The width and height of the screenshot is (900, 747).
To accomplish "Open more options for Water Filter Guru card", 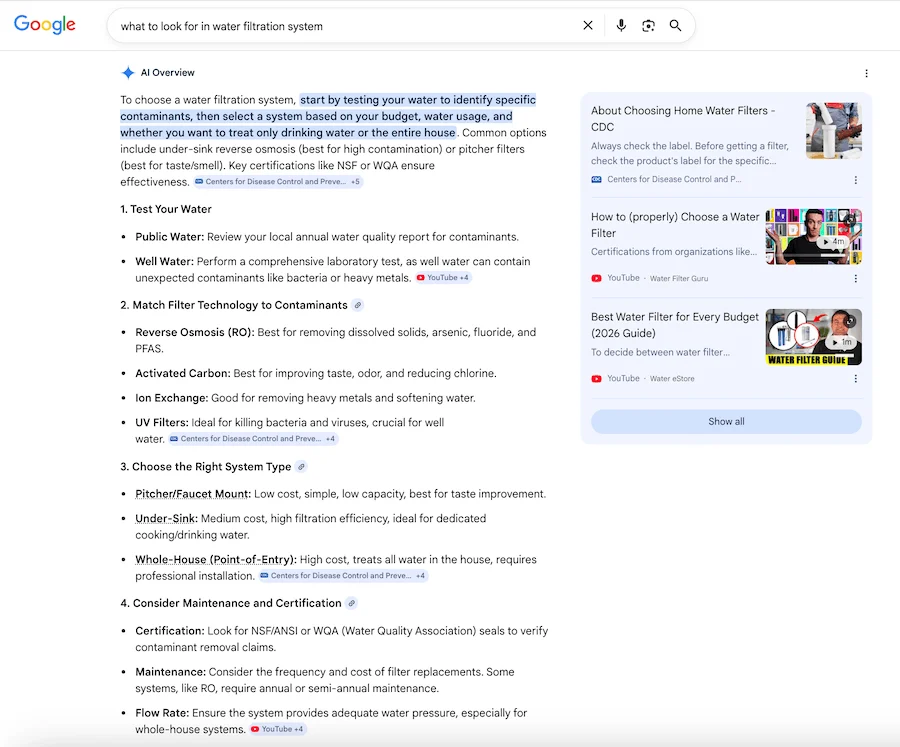I will [856, 279].
